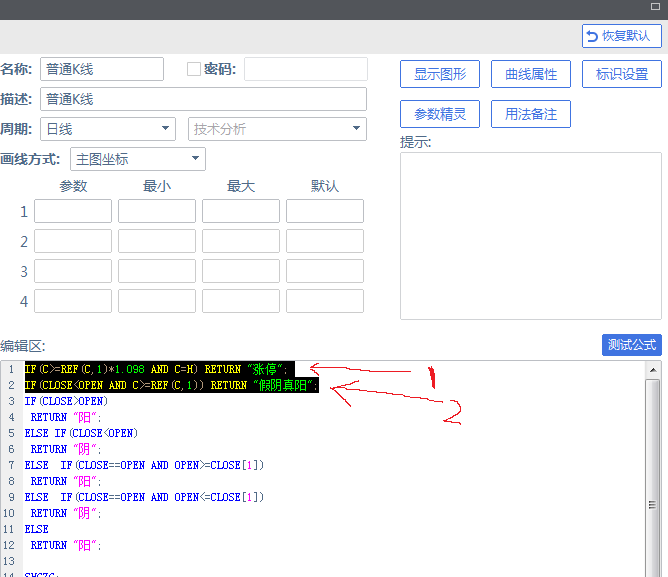Viewport: 668px width, 577px height.
Task: Click row 4 最小 field
Action: click(157, 301)
